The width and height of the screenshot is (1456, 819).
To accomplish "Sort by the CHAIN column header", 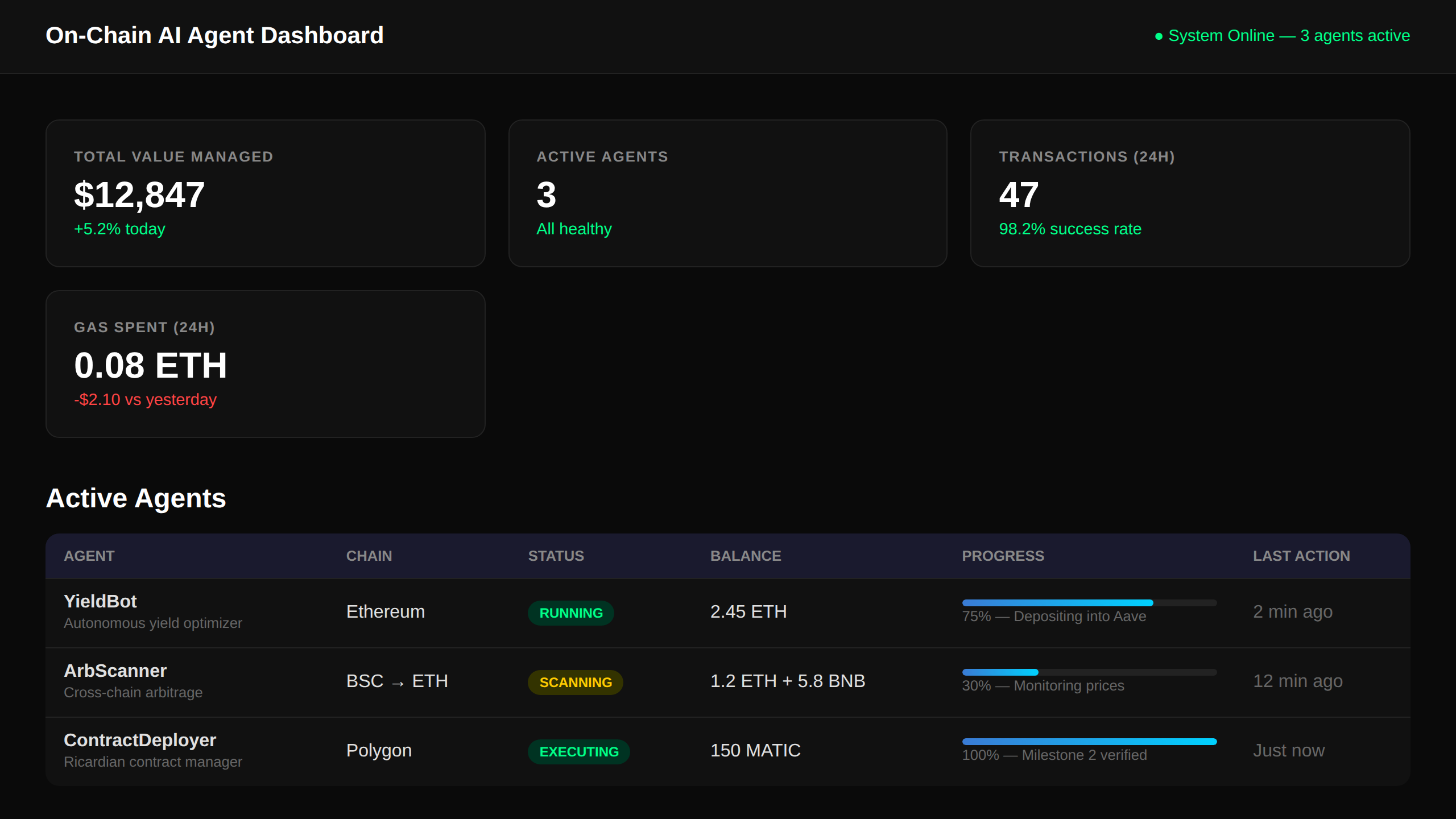I will tap(369, 556).
